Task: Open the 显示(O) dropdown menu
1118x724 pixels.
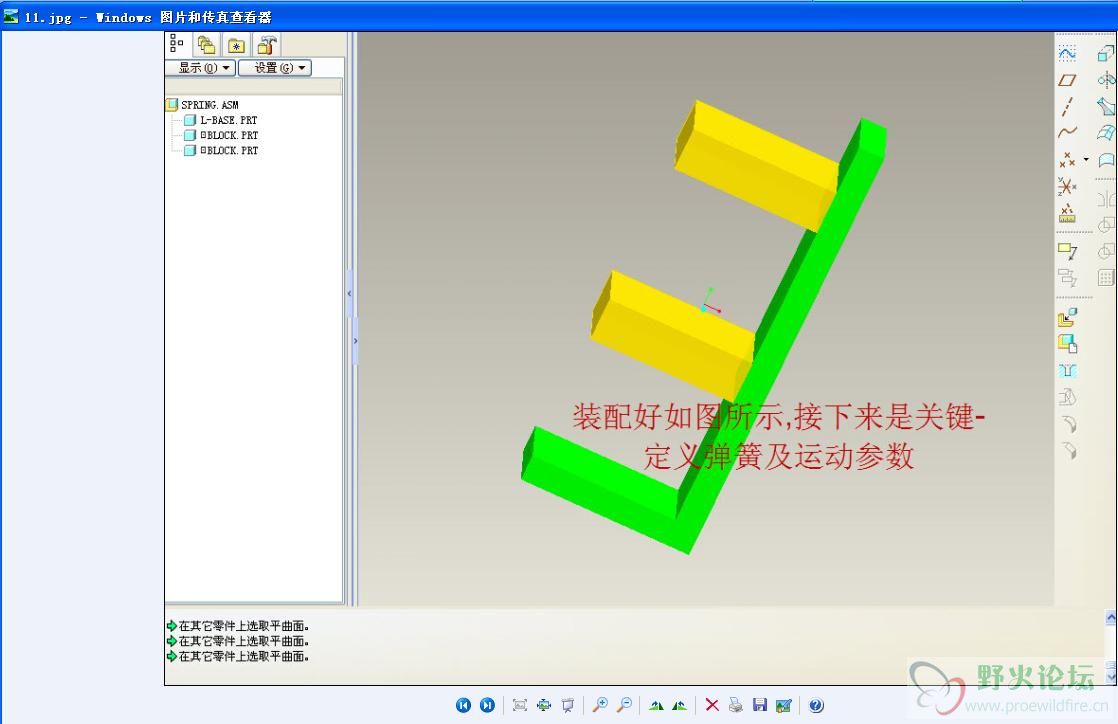Action: pos(200,68)
